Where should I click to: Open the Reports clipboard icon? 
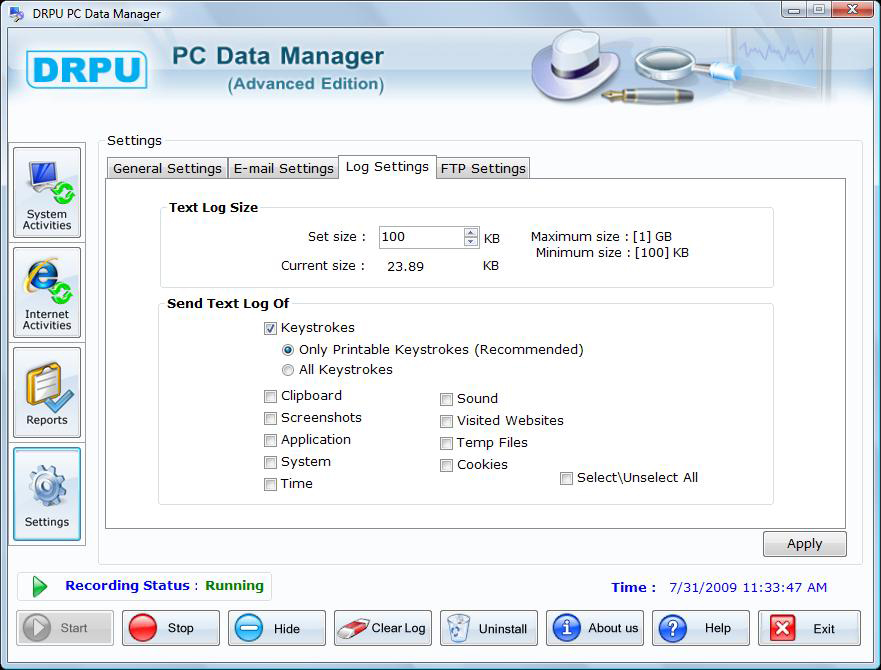[47, 393]
